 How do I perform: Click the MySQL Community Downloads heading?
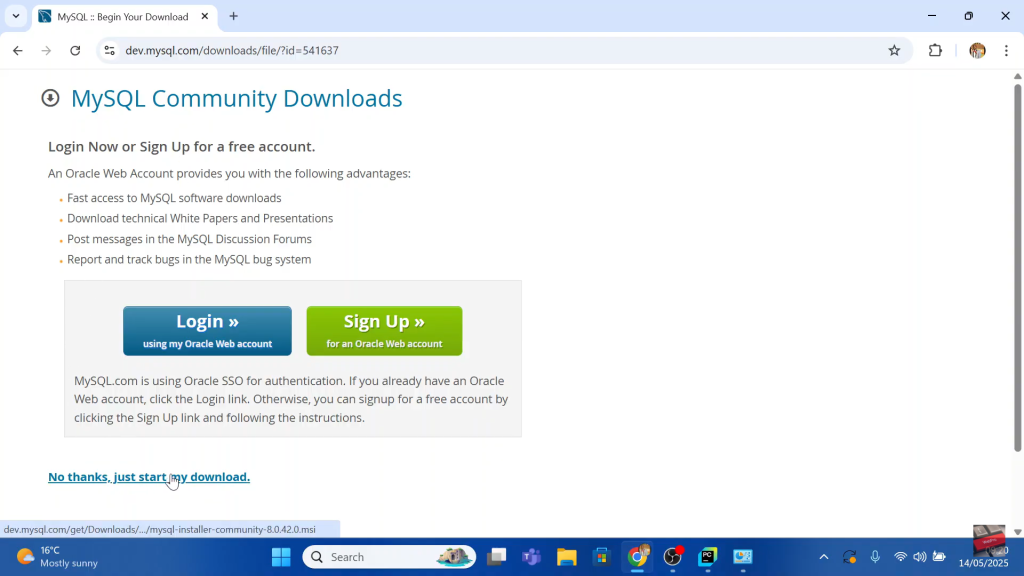(236, 98)
